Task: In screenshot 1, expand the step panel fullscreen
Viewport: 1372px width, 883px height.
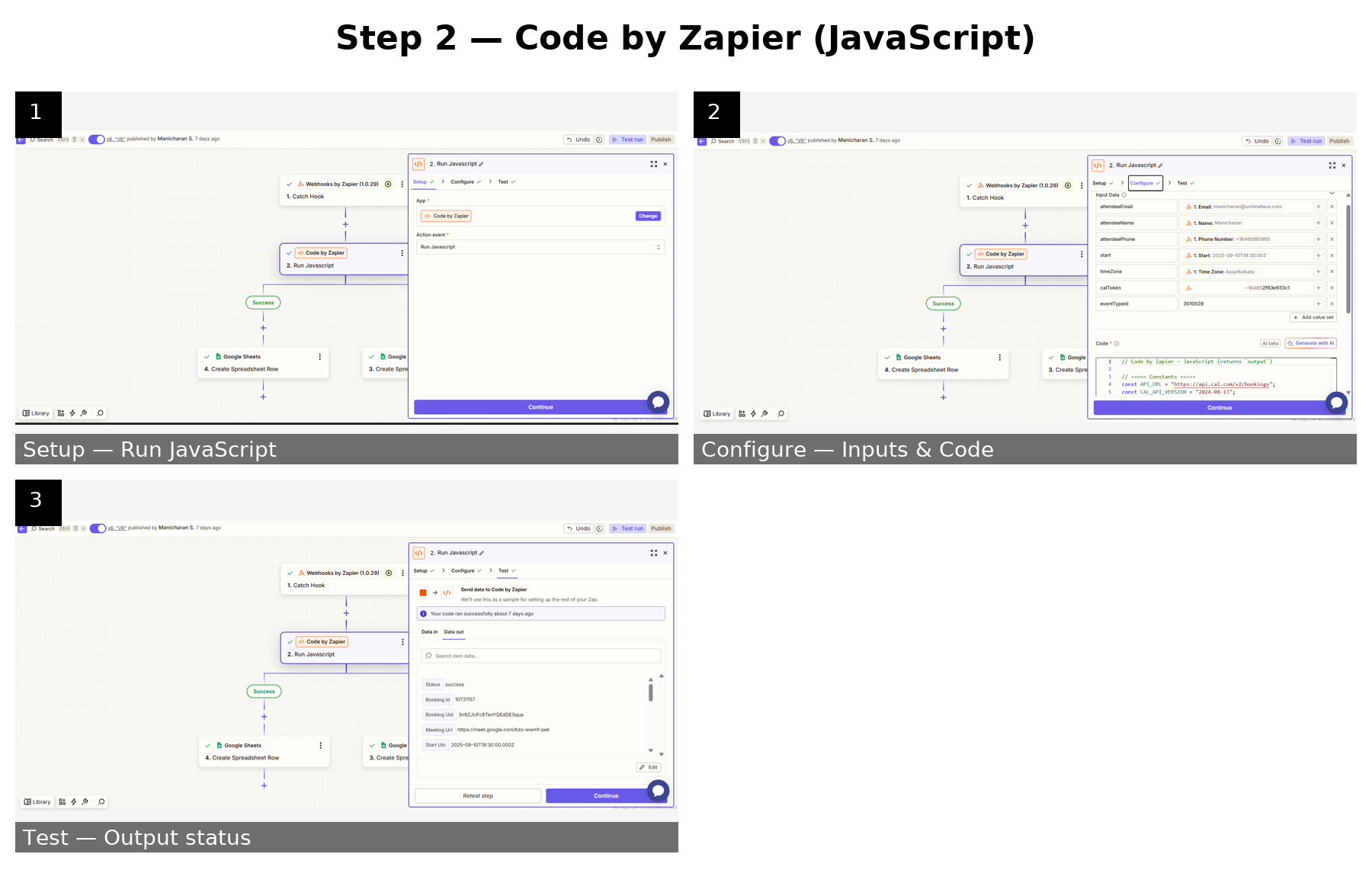Action: (653, 164)
